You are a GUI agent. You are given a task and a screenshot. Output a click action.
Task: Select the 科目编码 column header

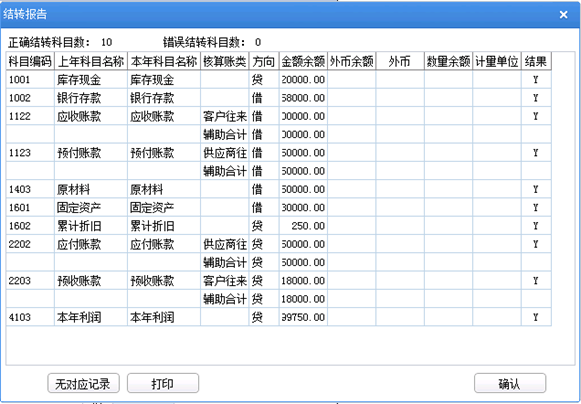pyautogui.click(x=30, y=61)
